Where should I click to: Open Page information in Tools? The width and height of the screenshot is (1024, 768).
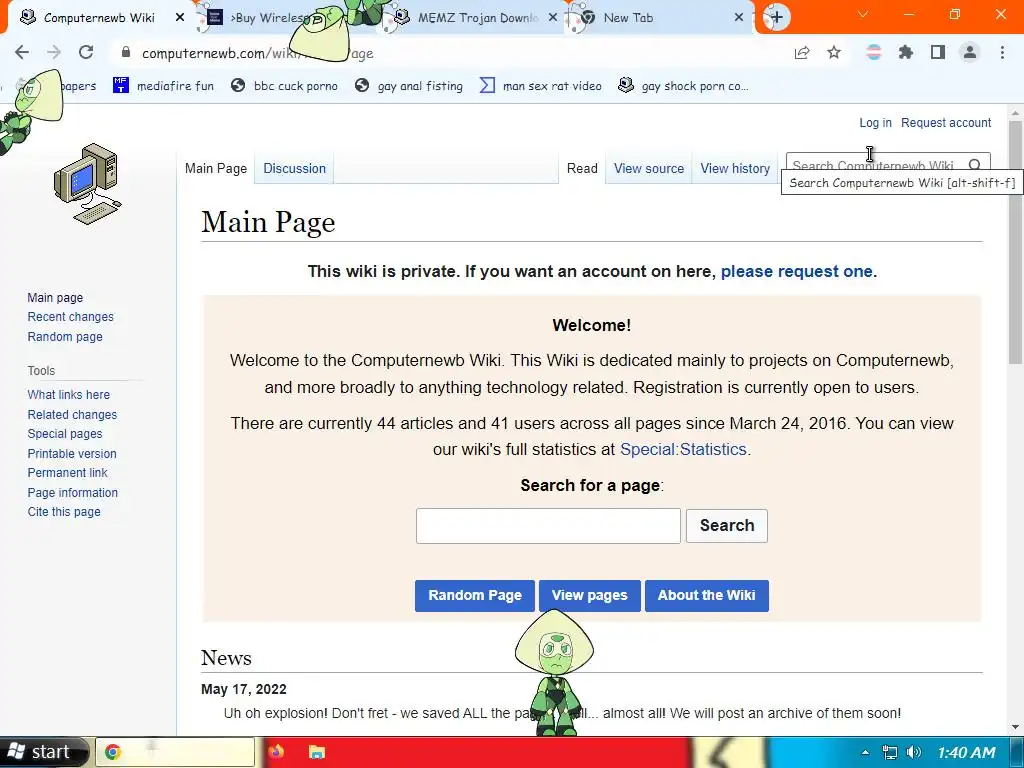coord(72,492)
